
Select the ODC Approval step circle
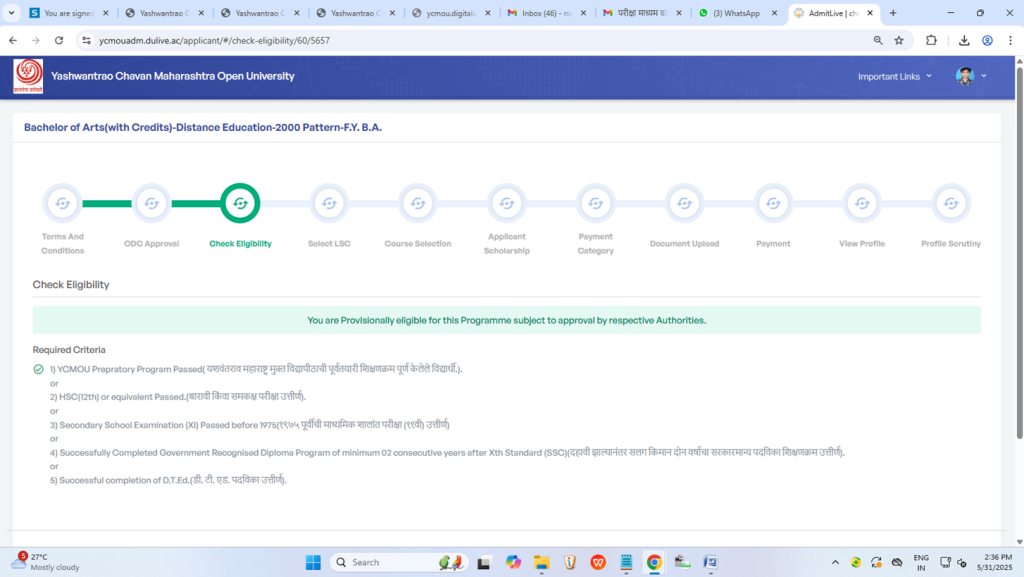pos(151,203)
